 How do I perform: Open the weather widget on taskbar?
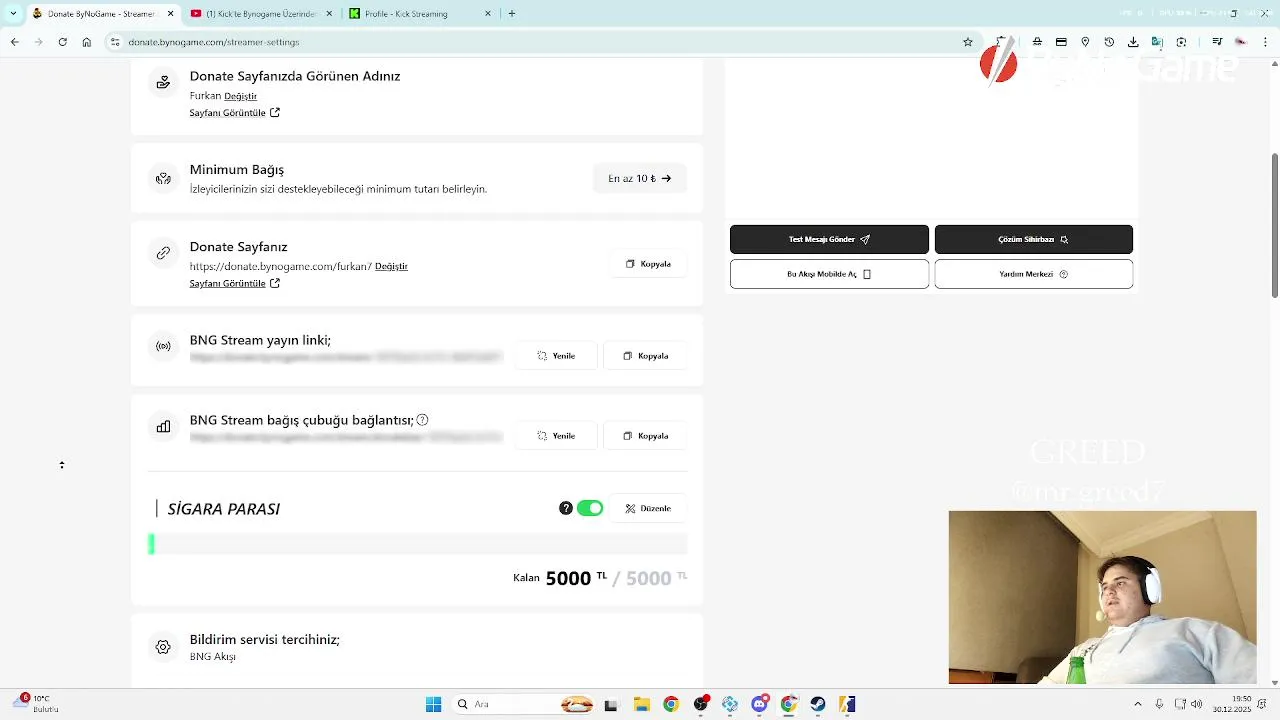38,703
